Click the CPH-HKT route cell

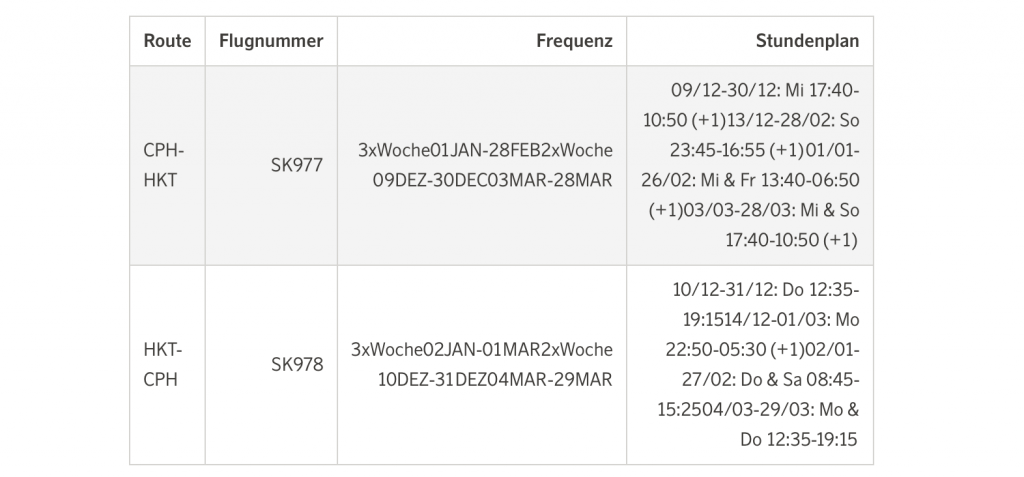pos(165,165)
